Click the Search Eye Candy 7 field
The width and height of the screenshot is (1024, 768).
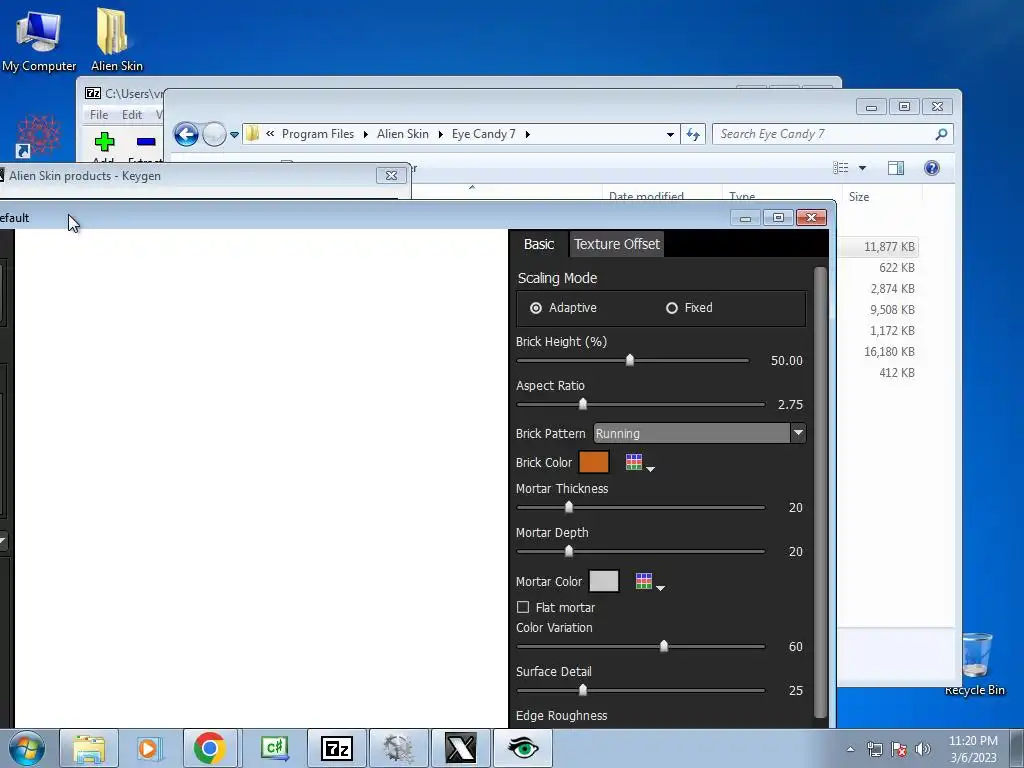coord(823,134)
